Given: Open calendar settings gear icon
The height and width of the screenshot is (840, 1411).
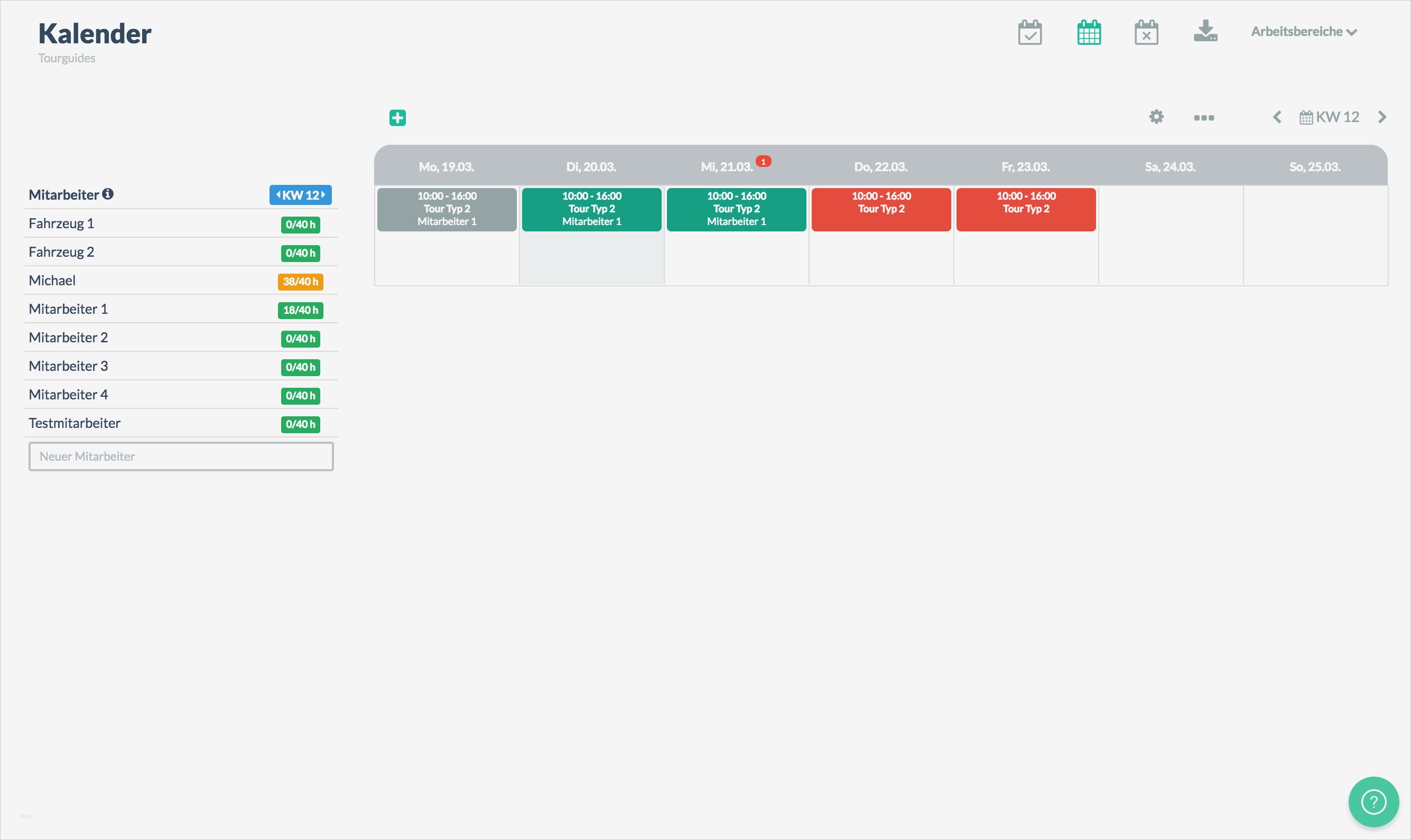Looking at the screenshot, I should [x=1156, y=117].
